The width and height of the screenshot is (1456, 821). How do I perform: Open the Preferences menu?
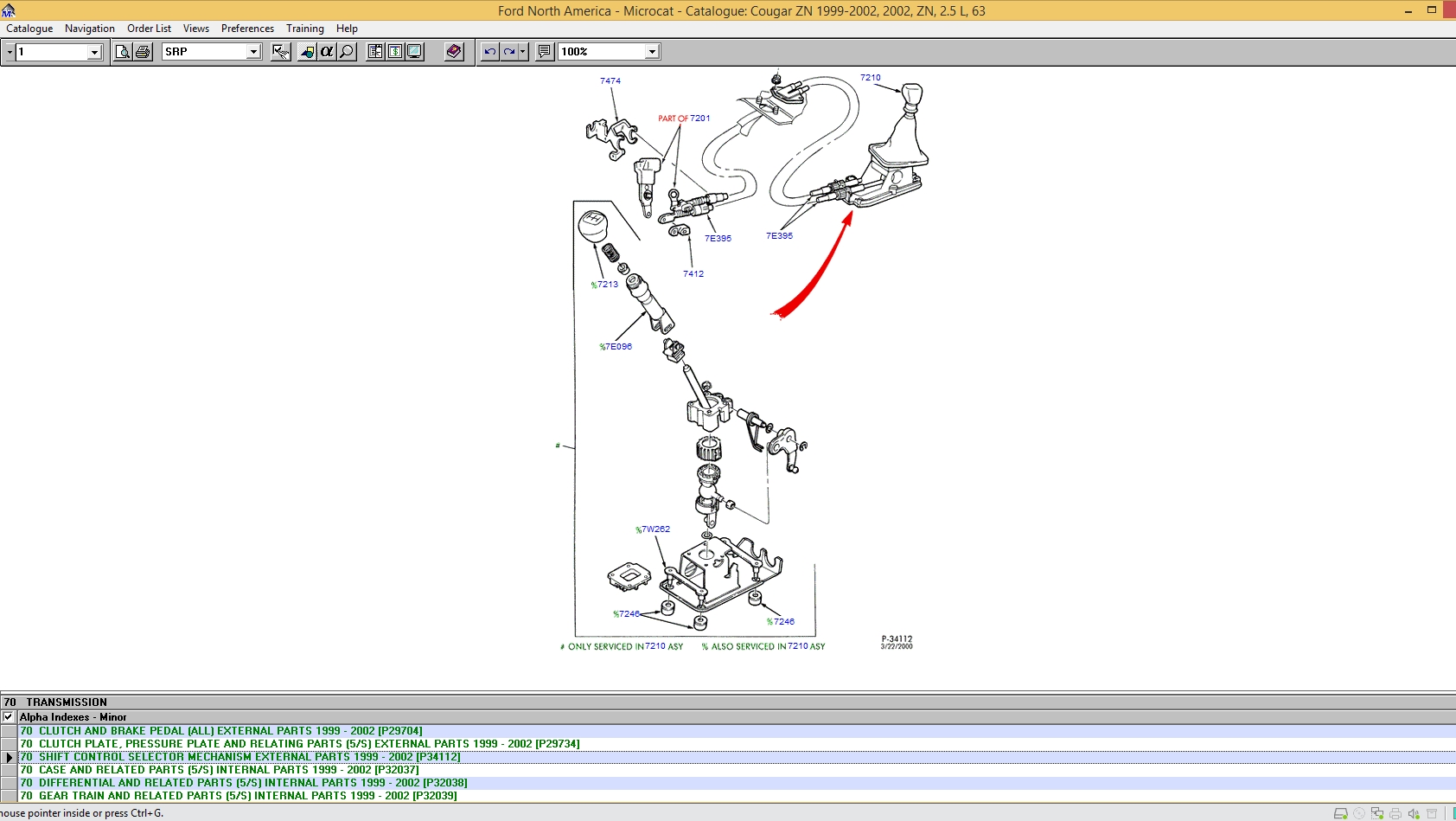click(x=247, y=29)
